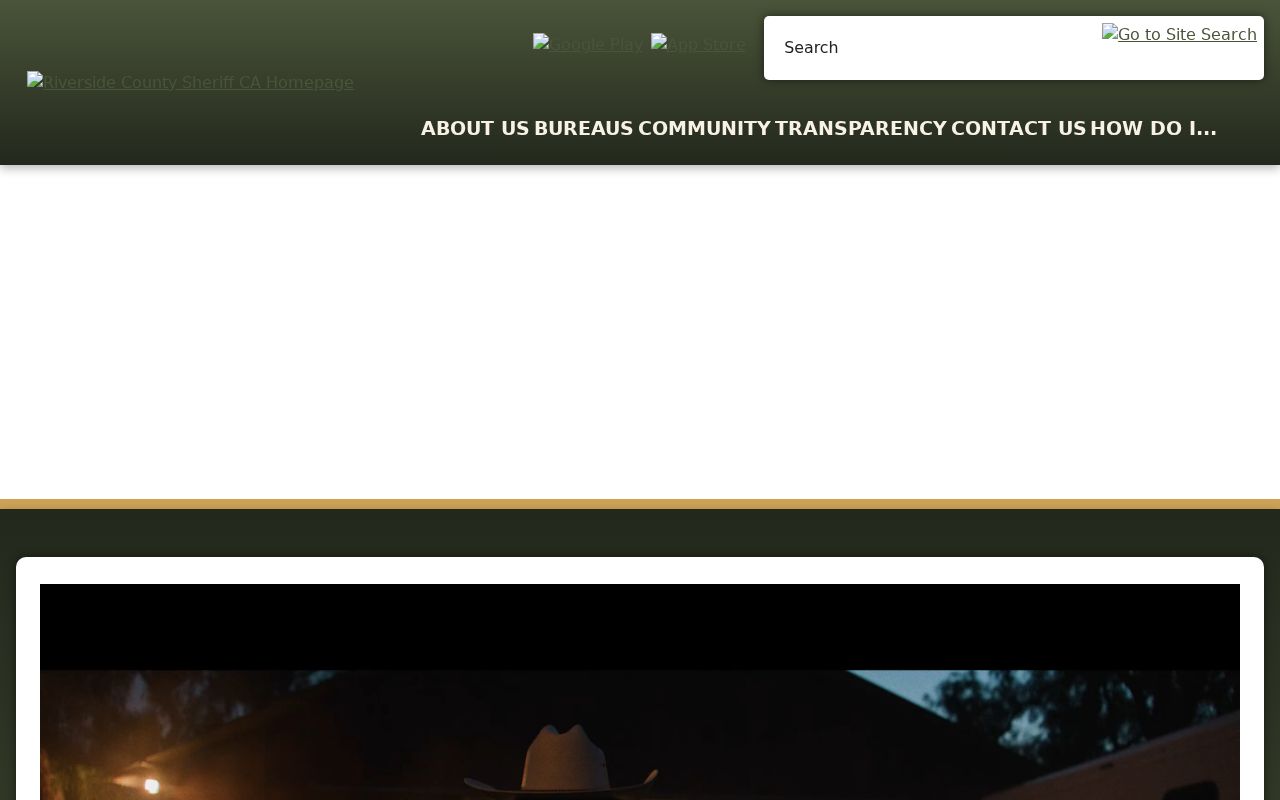Open the How Do I... menu
Screen dimensions: 1280x800
click(x=1153, y=128)
